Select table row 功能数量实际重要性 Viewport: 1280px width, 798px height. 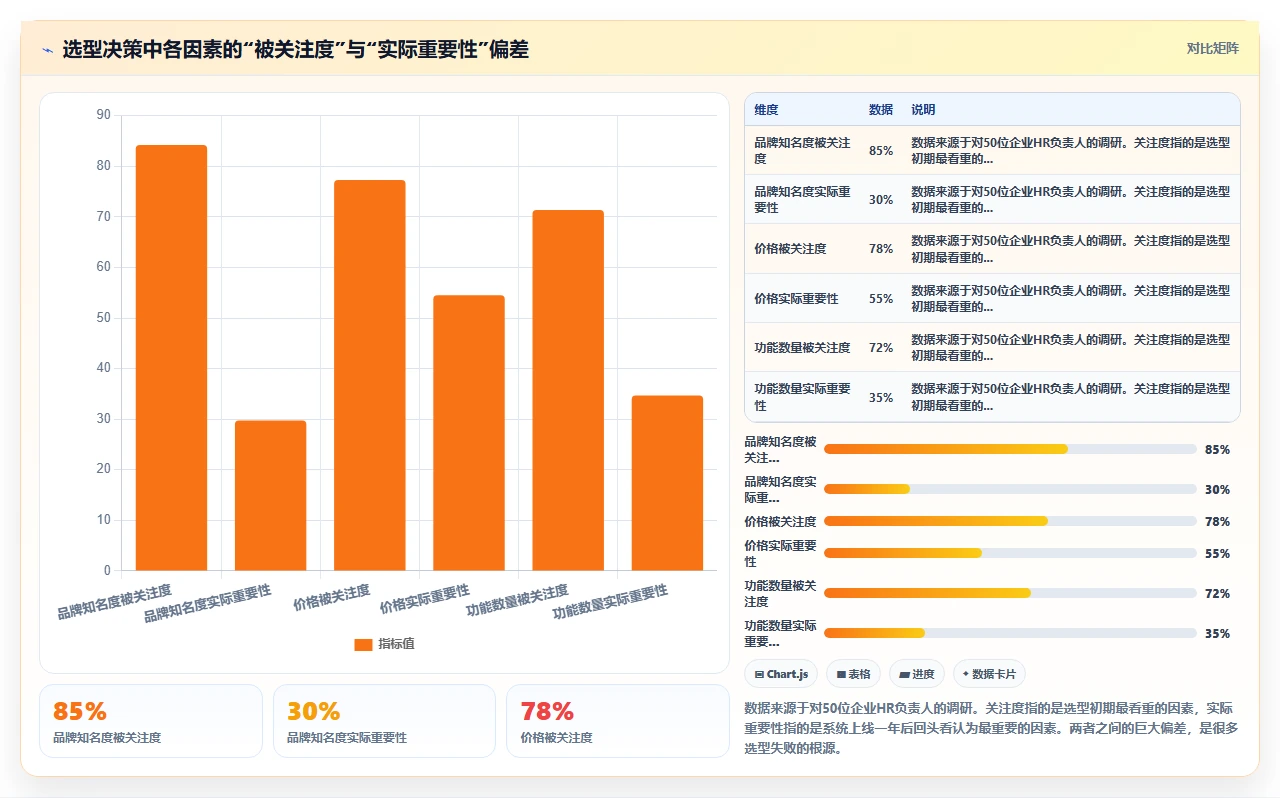992,396
